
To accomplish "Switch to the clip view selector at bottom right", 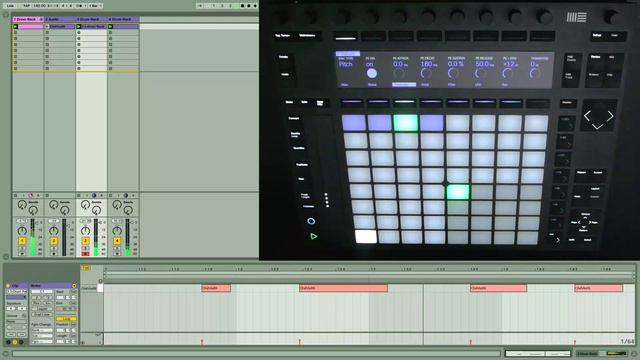I will point(538,353).
